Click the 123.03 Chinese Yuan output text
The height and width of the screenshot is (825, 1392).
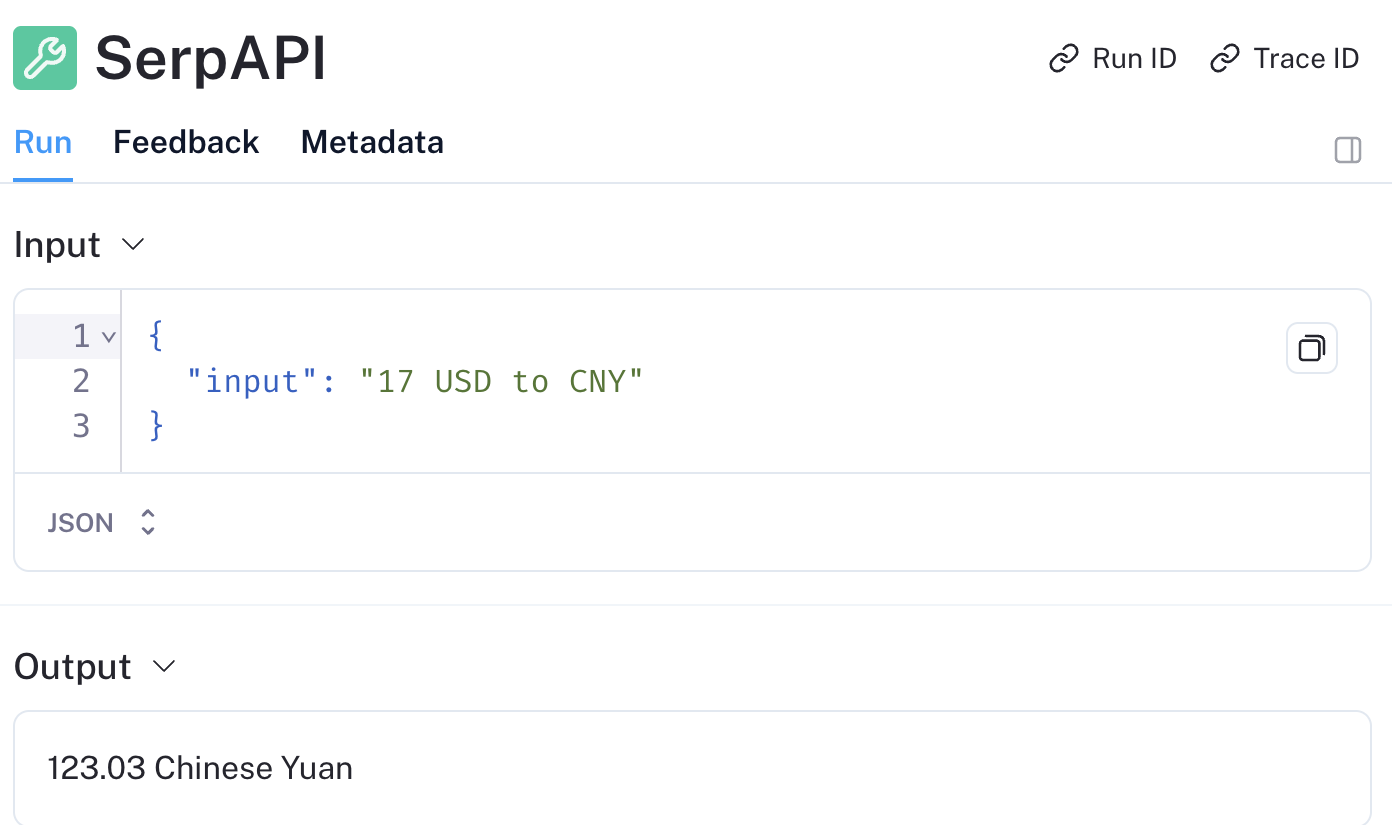click(200, 768)
